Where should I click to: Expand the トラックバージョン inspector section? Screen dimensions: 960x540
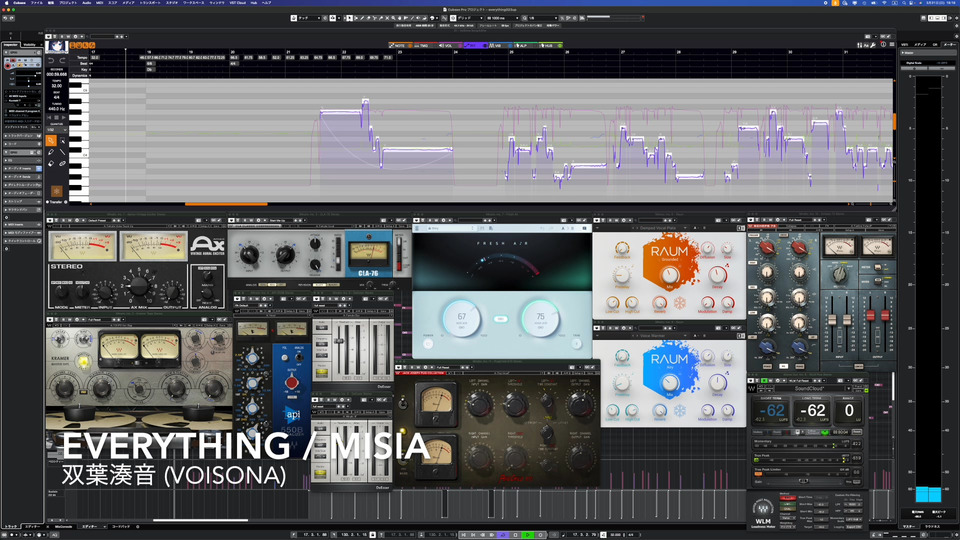click(22, 136)
